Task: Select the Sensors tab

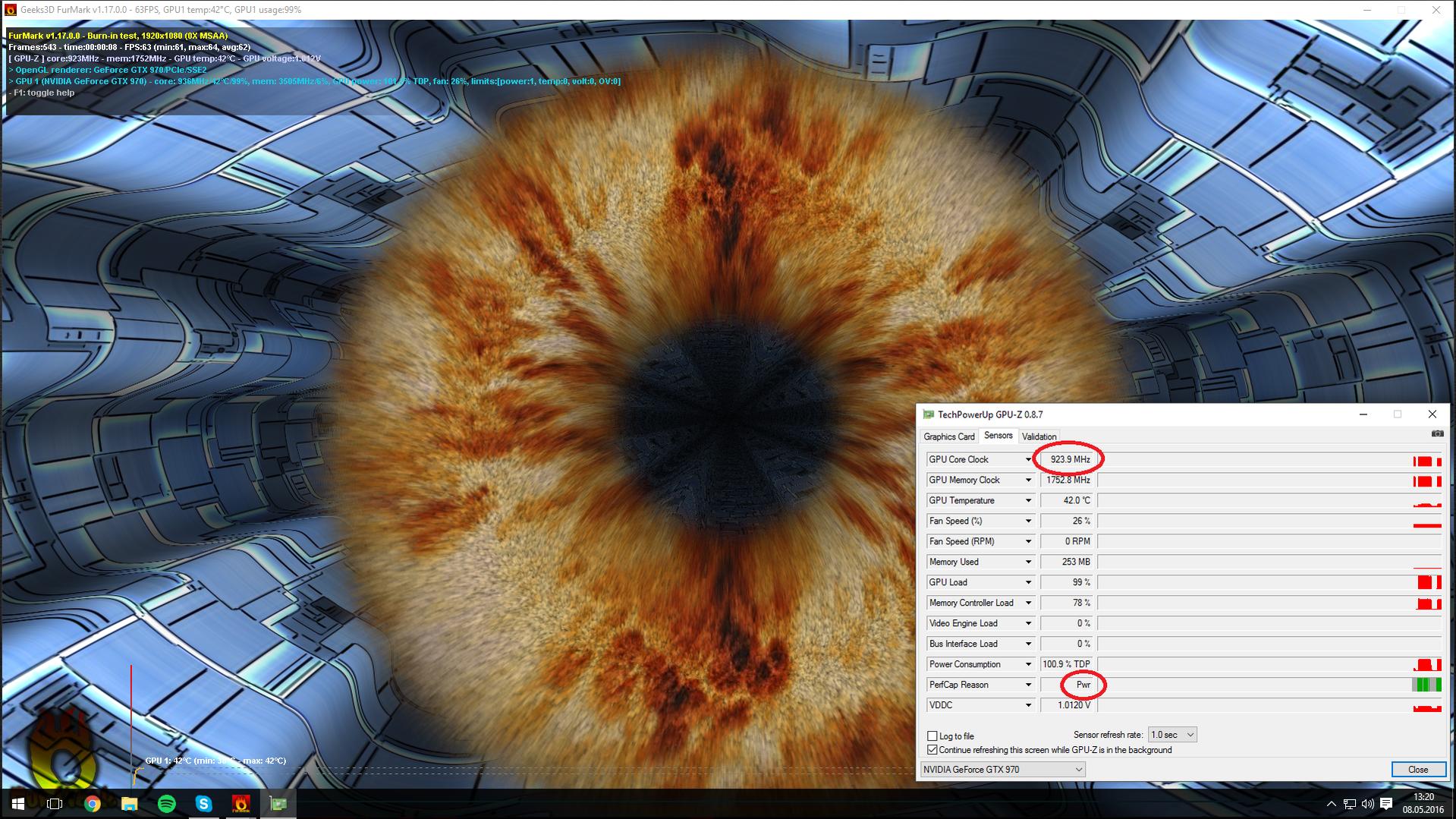Action: [x=998, y=436]
